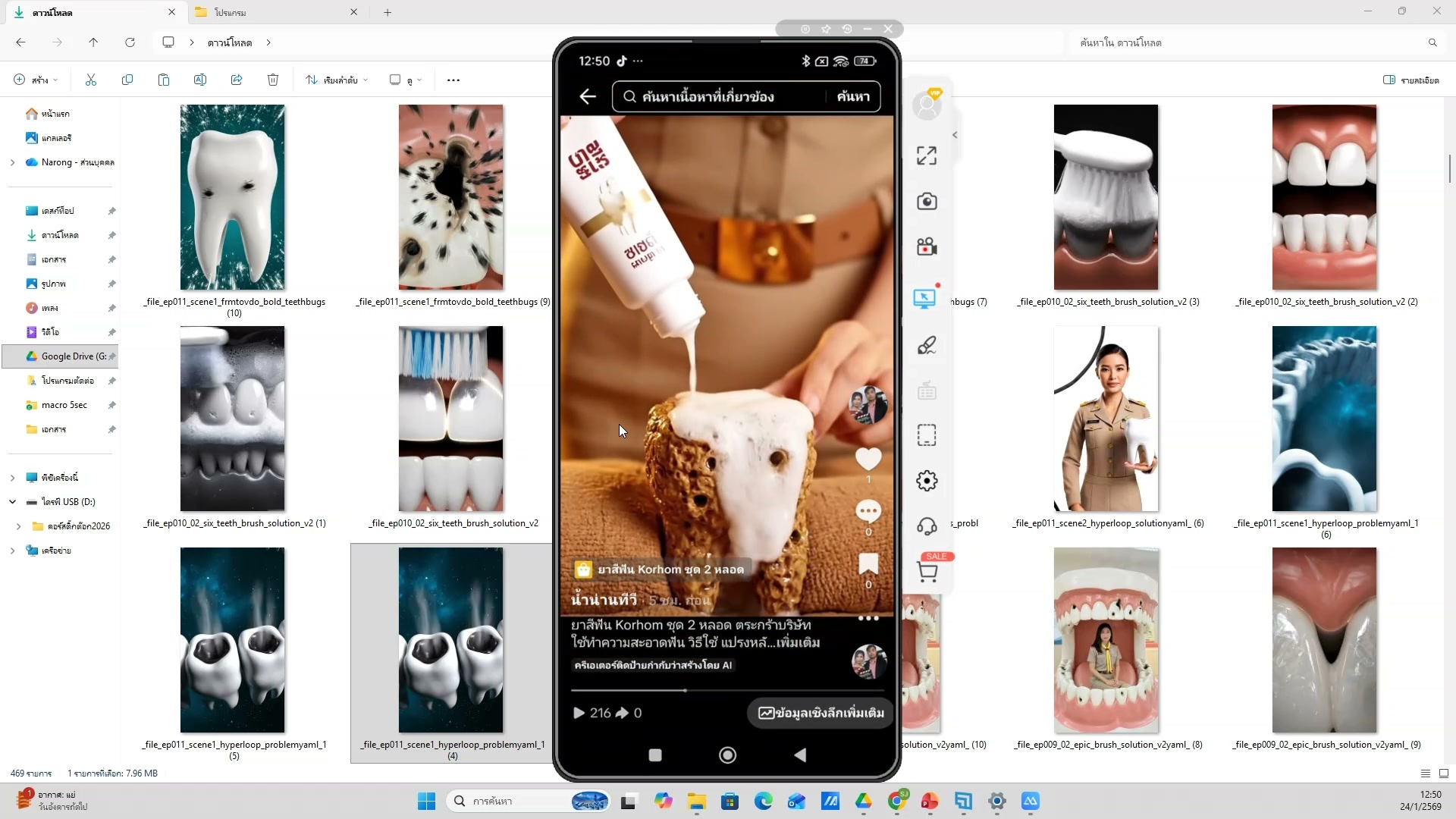This screenshot has height=819, width=1456.
Task: Bookmark the TikTok video
Action: tap(868, 563)
